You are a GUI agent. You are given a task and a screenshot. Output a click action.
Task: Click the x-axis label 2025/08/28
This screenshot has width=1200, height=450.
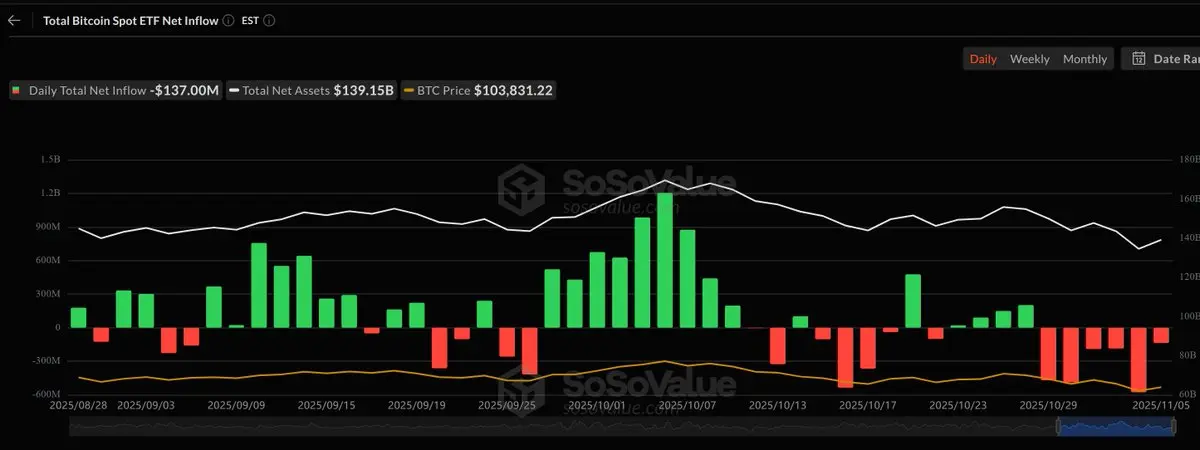pos(76,406)
